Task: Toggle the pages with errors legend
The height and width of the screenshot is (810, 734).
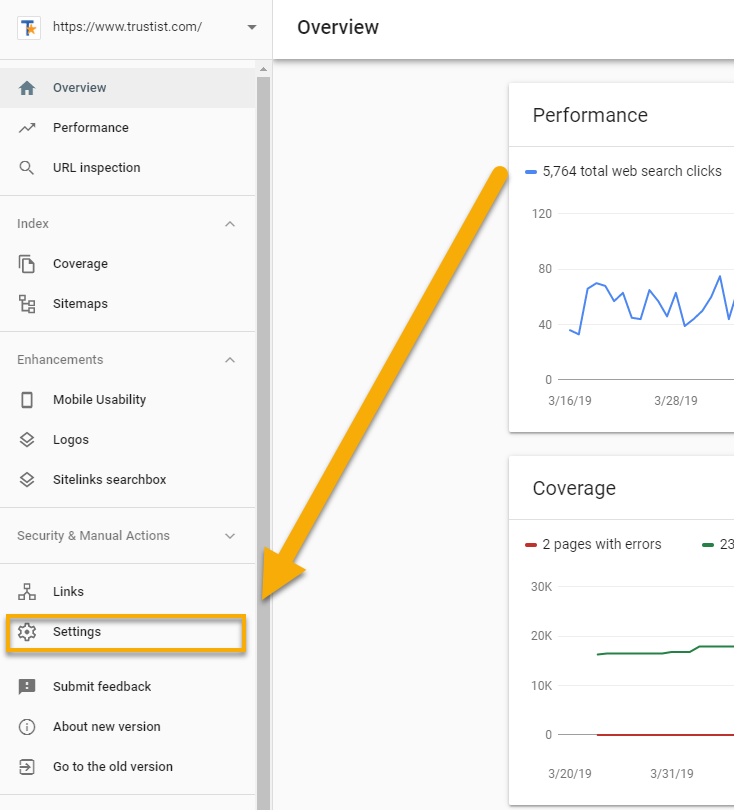Action: coord(594,544)
